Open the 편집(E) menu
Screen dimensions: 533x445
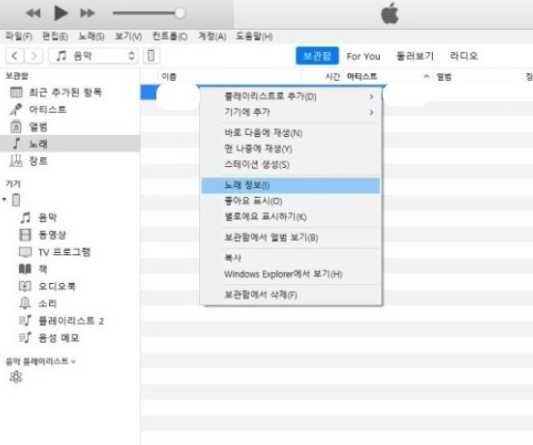(x=55, y=36)
